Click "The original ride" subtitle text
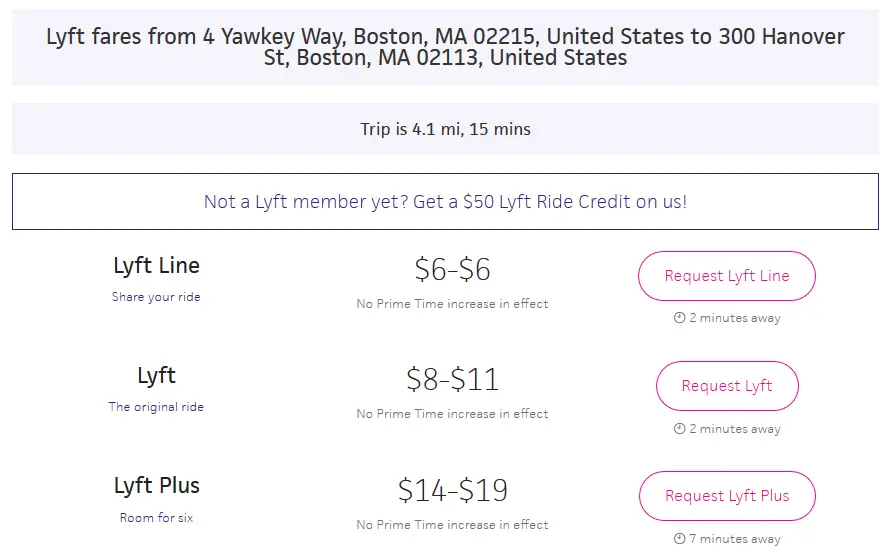 (156, 407)
